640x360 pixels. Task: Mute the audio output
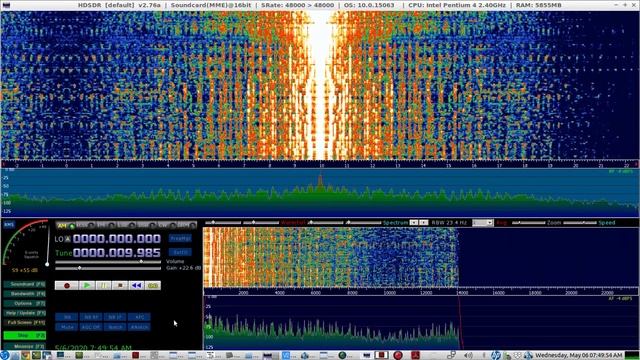coord(67,327)
